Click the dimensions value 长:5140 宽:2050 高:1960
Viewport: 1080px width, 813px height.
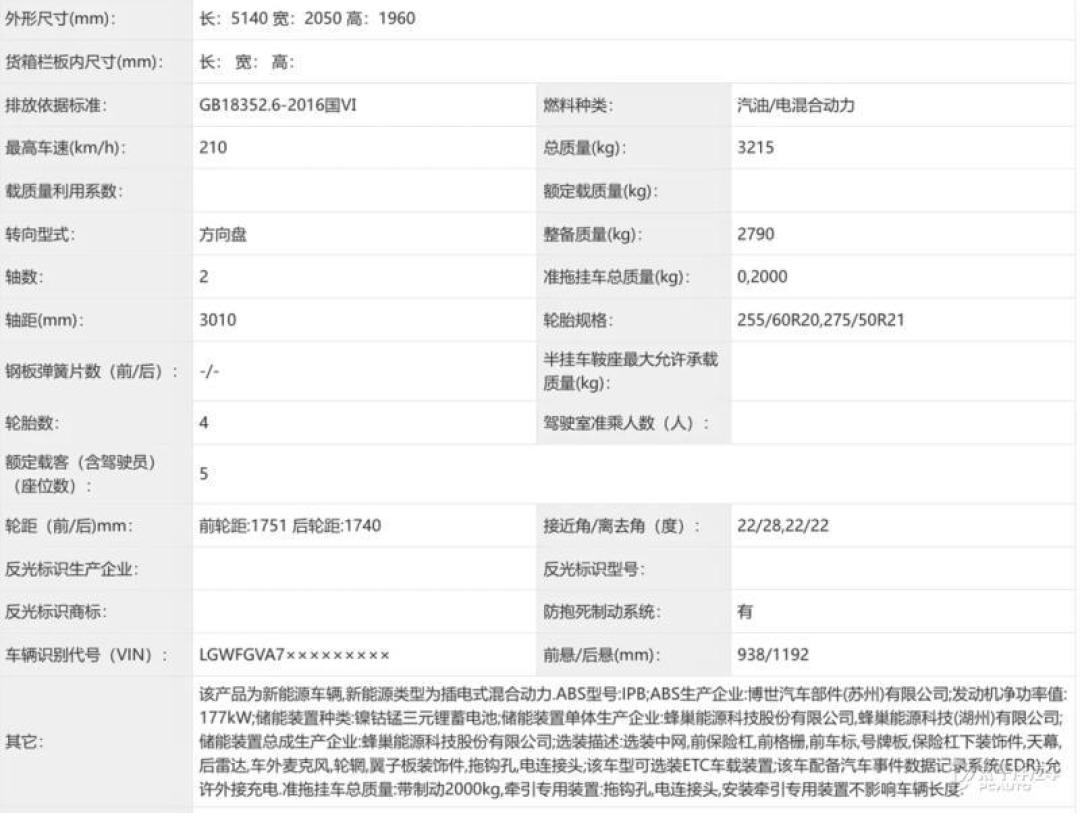pos(307,19)
